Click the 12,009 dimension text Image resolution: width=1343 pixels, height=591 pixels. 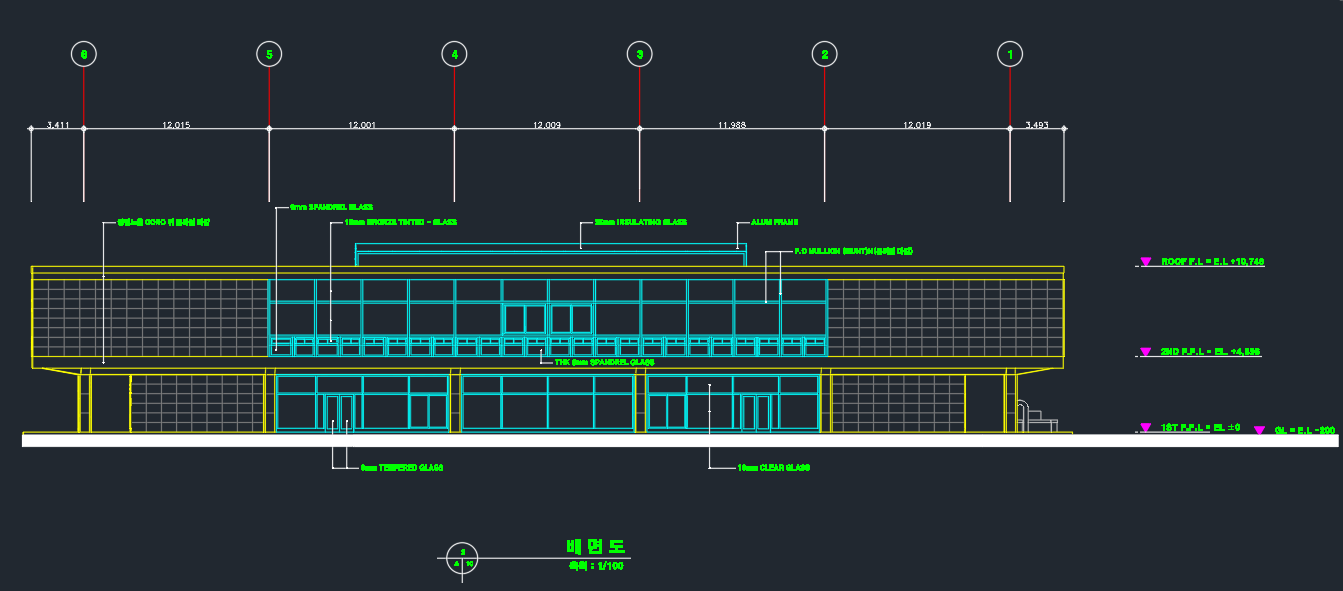547,125
